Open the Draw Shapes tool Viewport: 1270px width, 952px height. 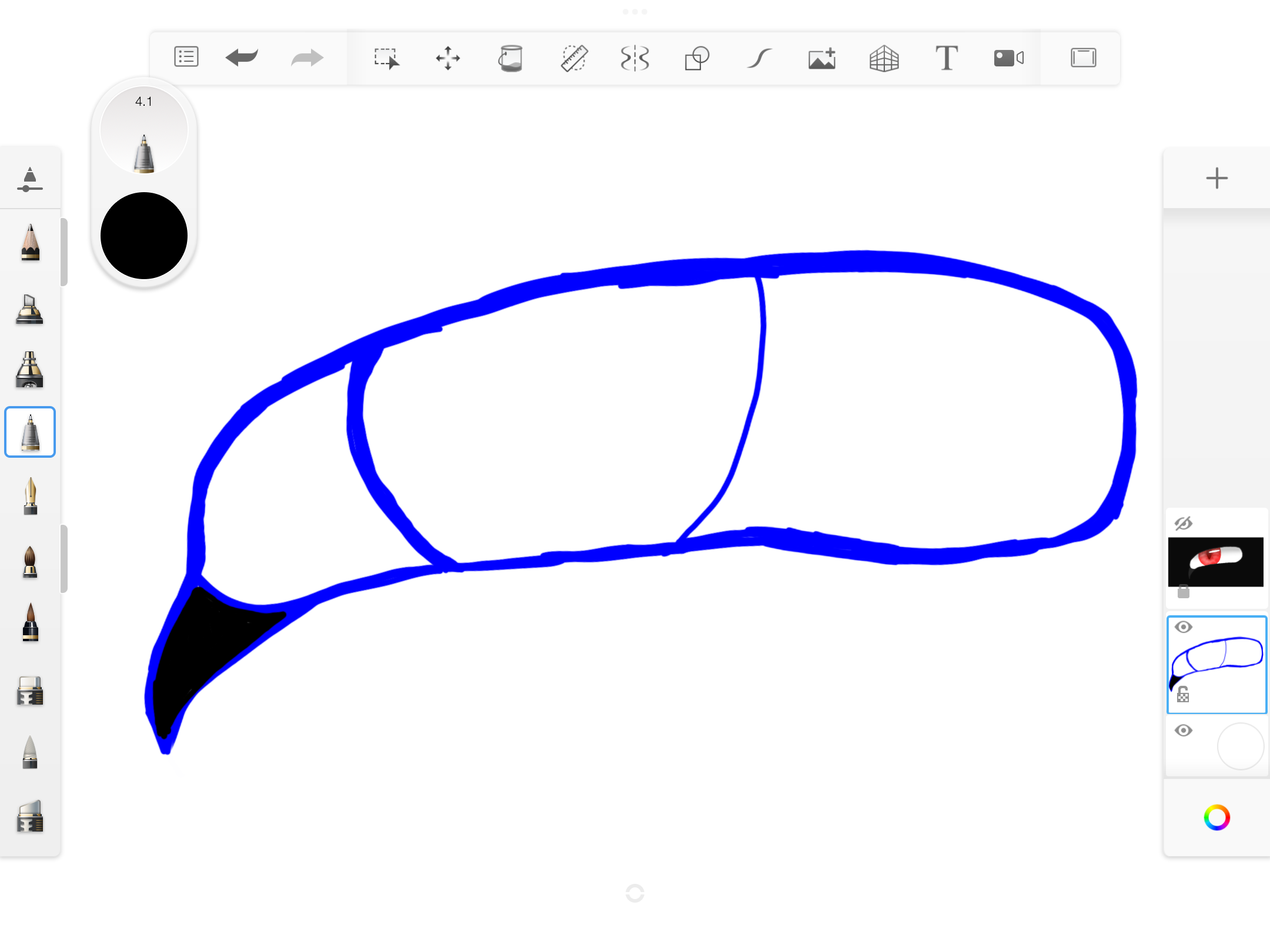click(697, 58)
